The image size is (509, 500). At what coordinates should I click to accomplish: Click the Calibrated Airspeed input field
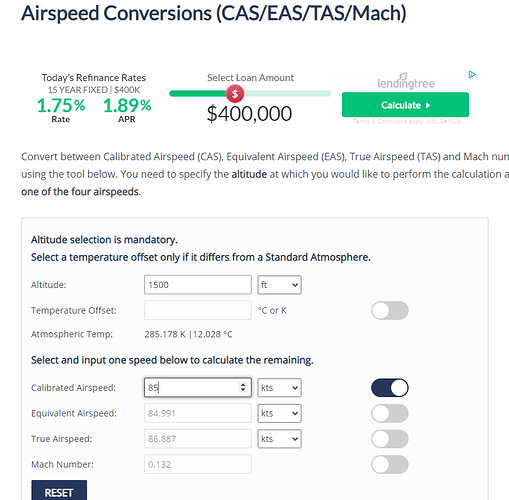pyautogui.click(x=198, y=387)
